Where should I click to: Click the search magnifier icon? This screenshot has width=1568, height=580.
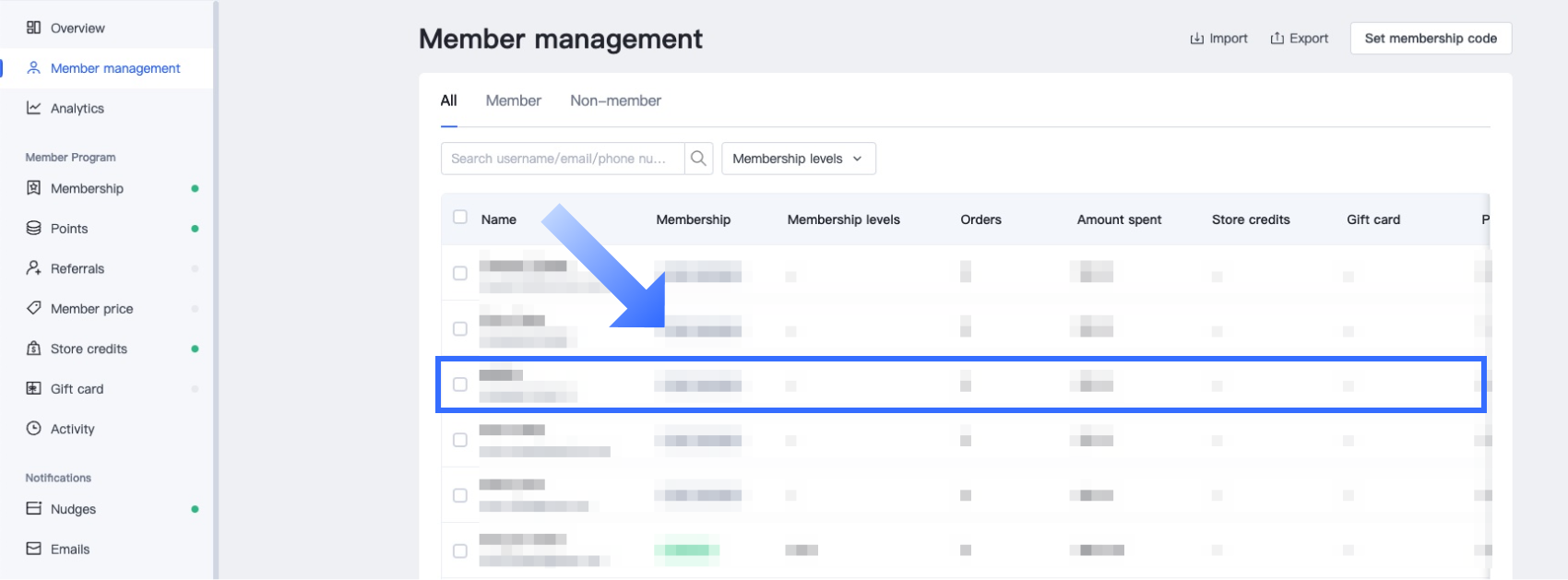coord(698,159)
